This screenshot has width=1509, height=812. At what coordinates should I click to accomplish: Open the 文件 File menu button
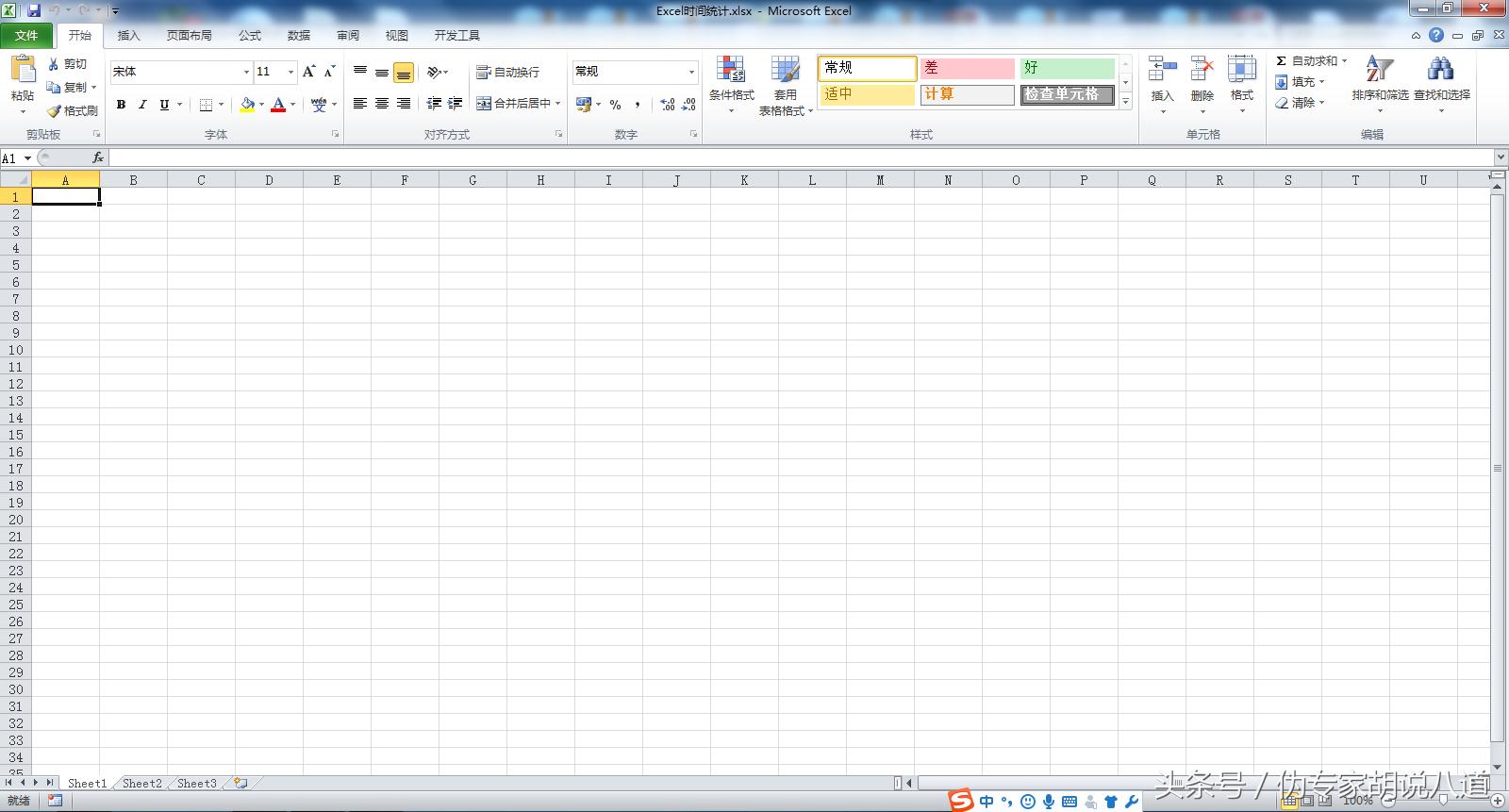(26, 36)
